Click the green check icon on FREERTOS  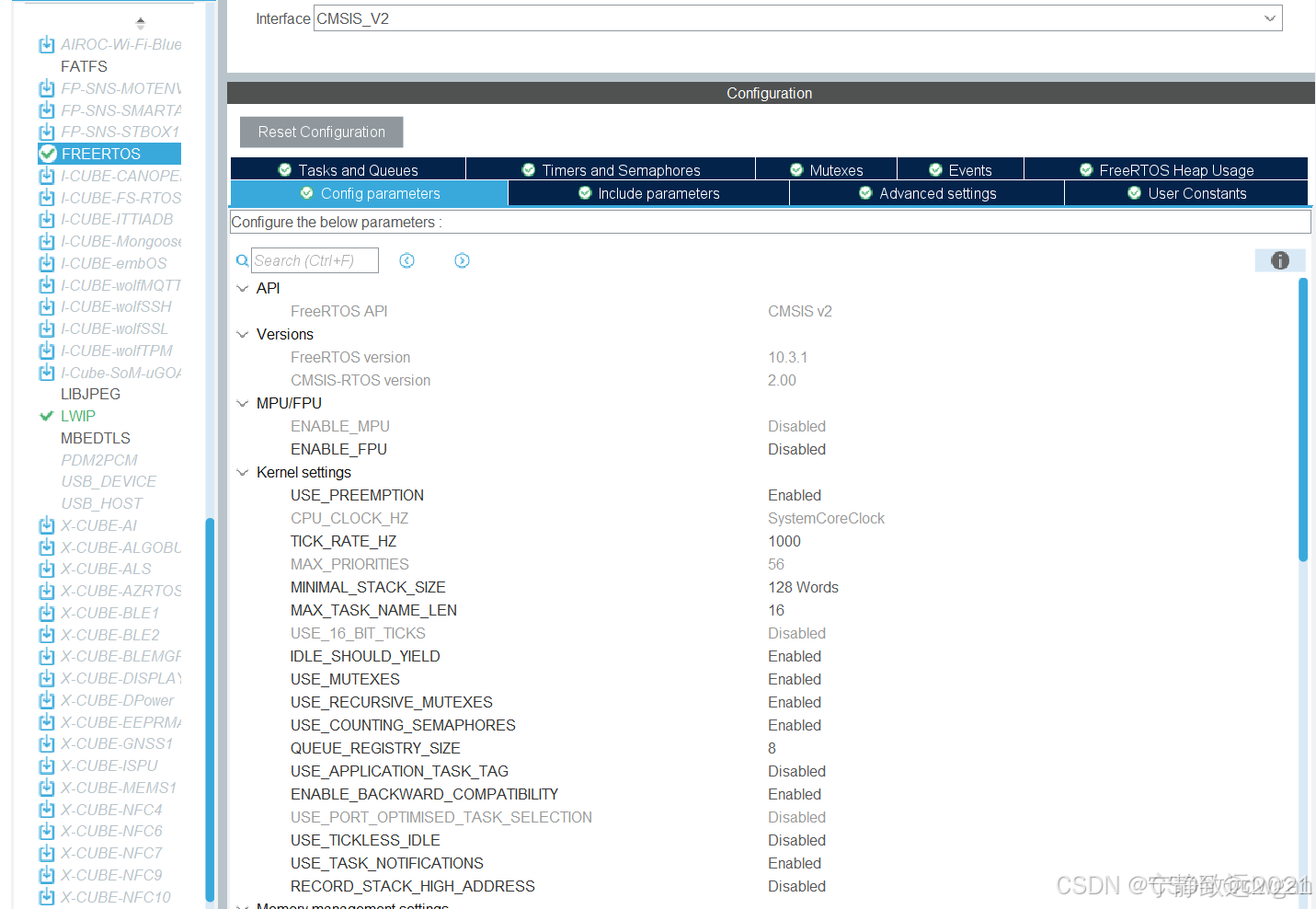pos(49,154)
